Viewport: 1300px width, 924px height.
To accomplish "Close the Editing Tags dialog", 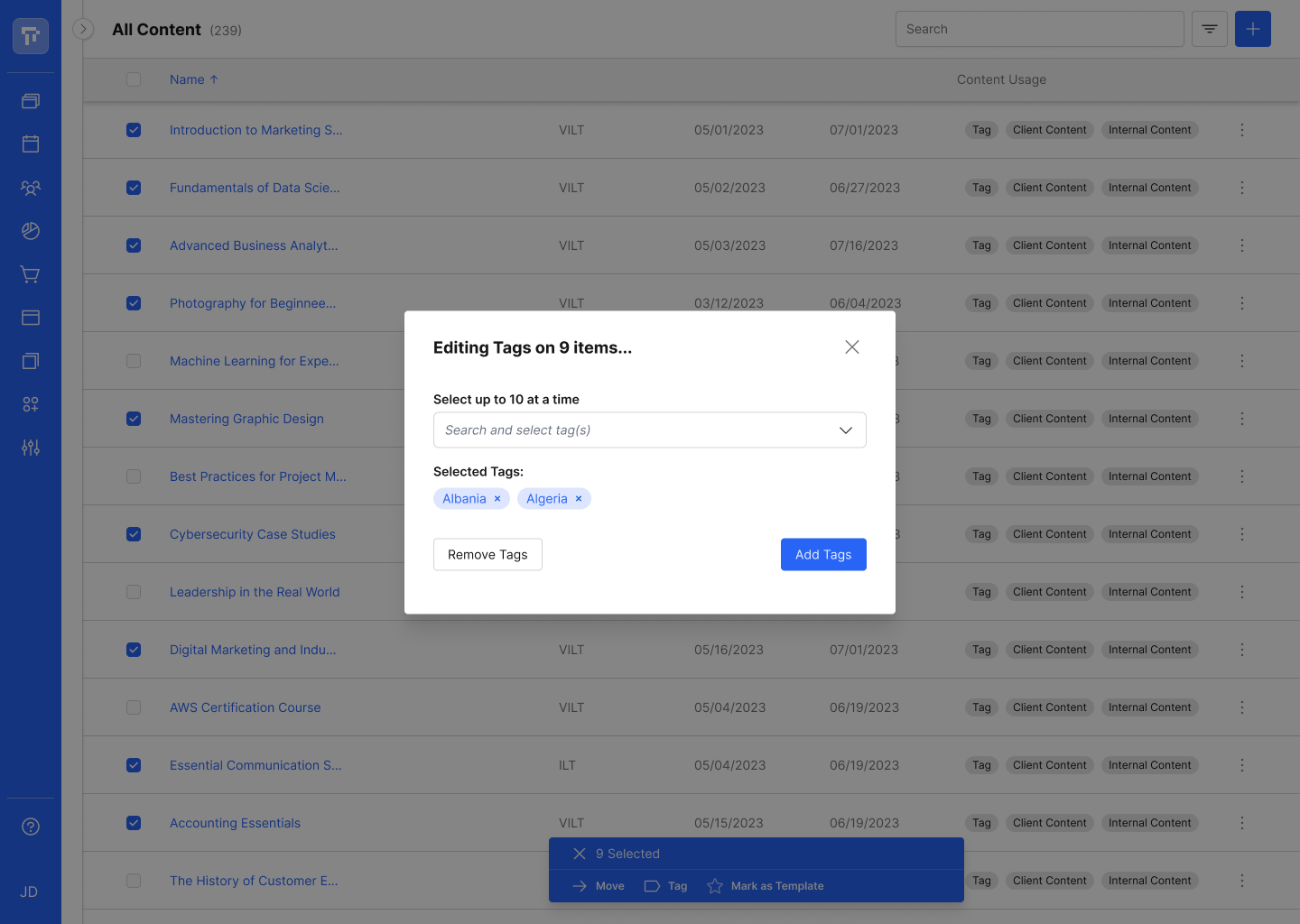I will [852, 347].
